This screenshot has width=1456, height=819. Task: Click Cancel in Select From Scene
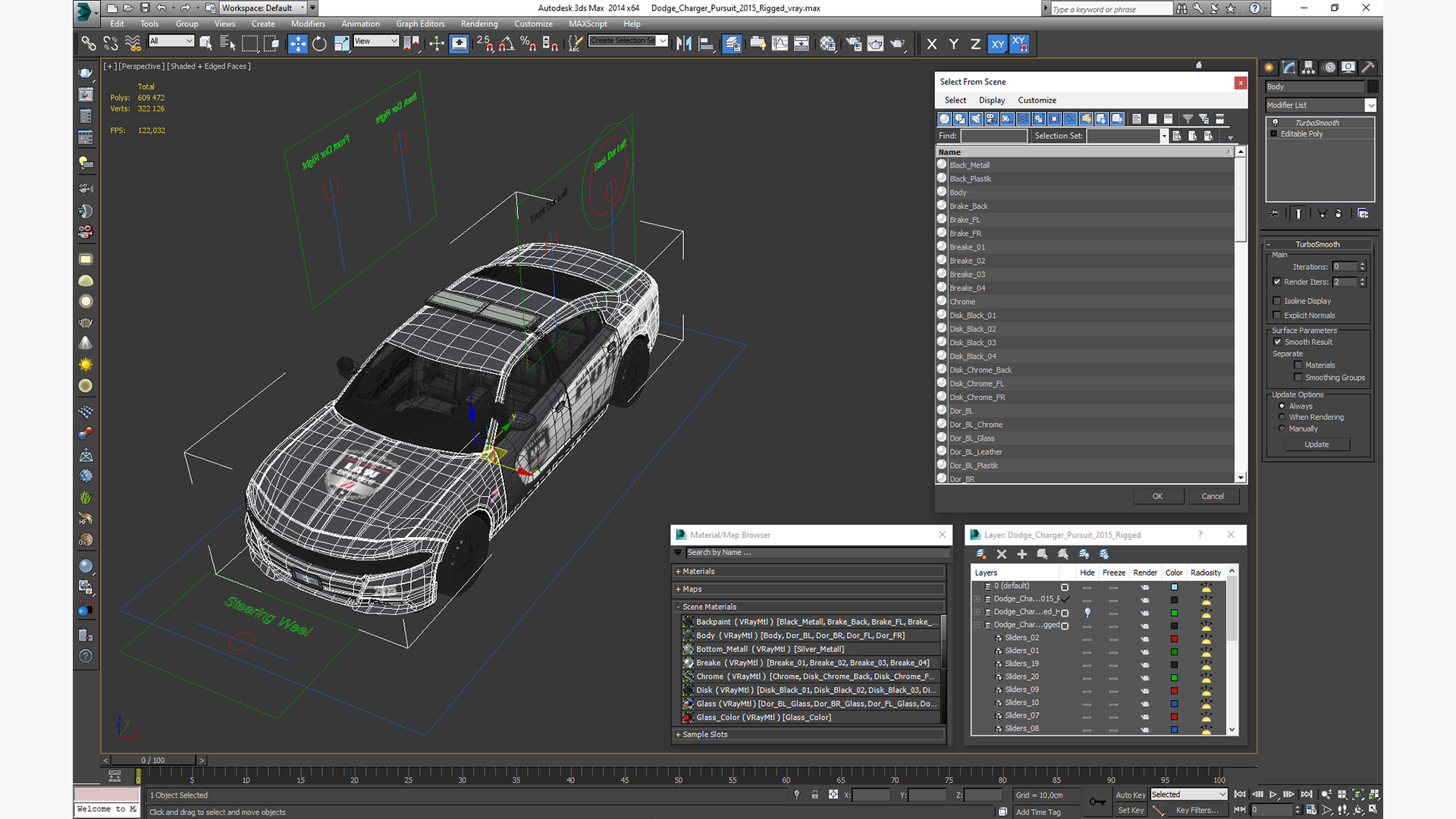(x=1212, y=497)
